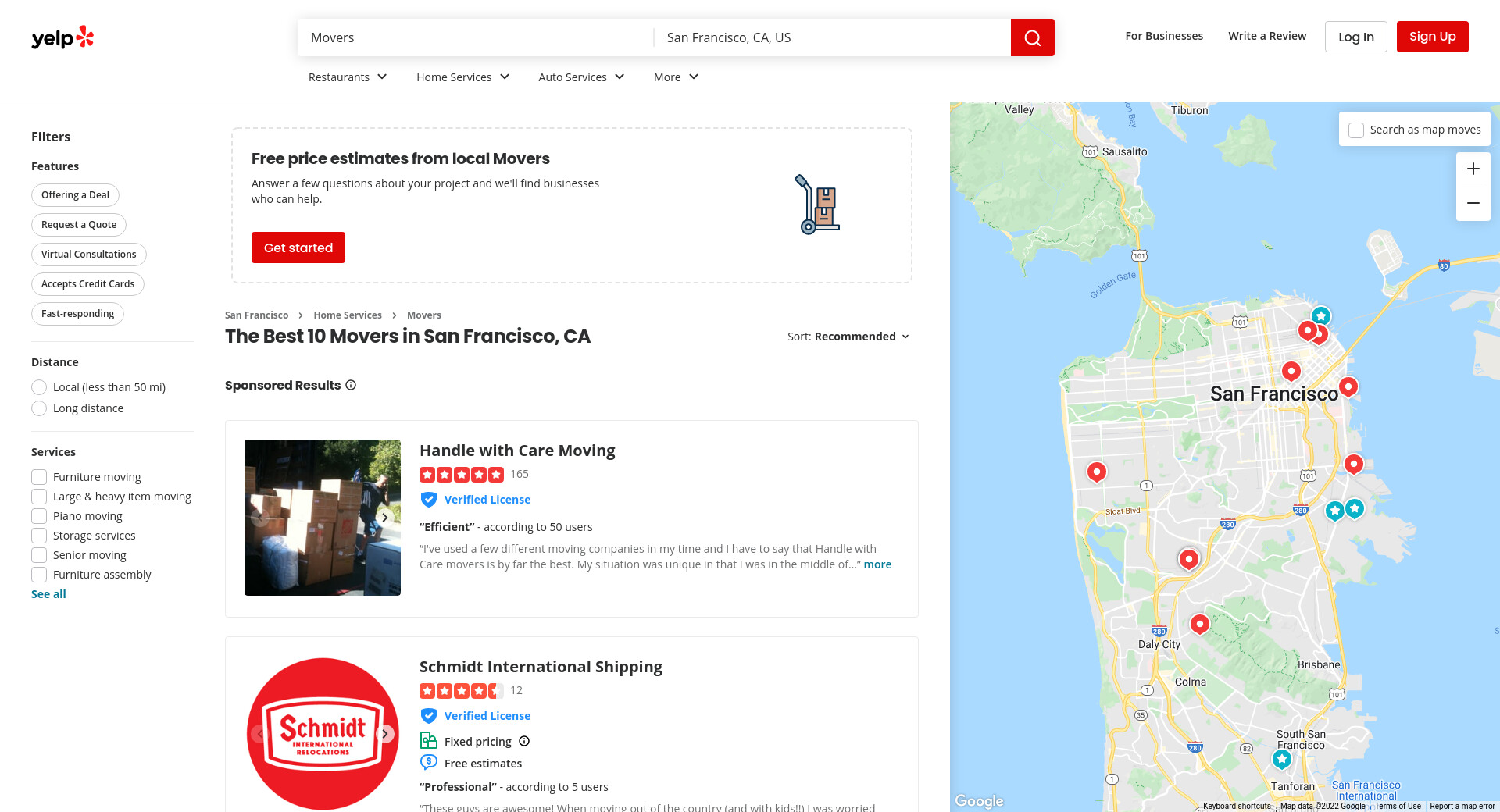This screenshot has height=812, width=1500.
Task: Click the teal star pin near Sausalito bridge
Action: click(1320, 316)
